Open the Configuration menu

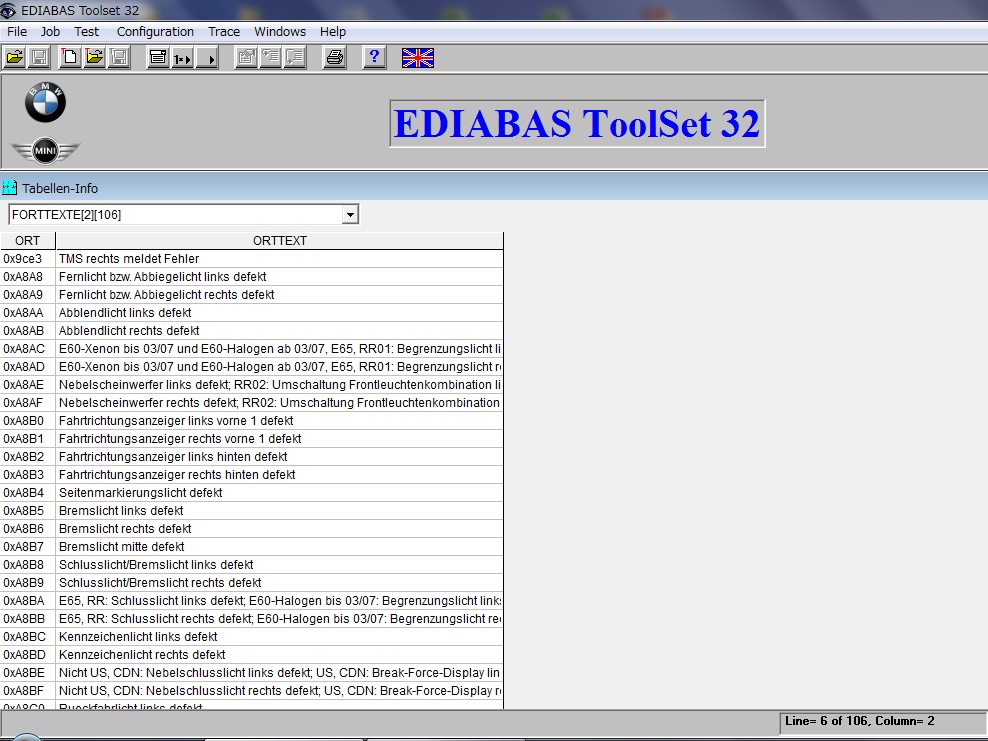click(155, 32)
